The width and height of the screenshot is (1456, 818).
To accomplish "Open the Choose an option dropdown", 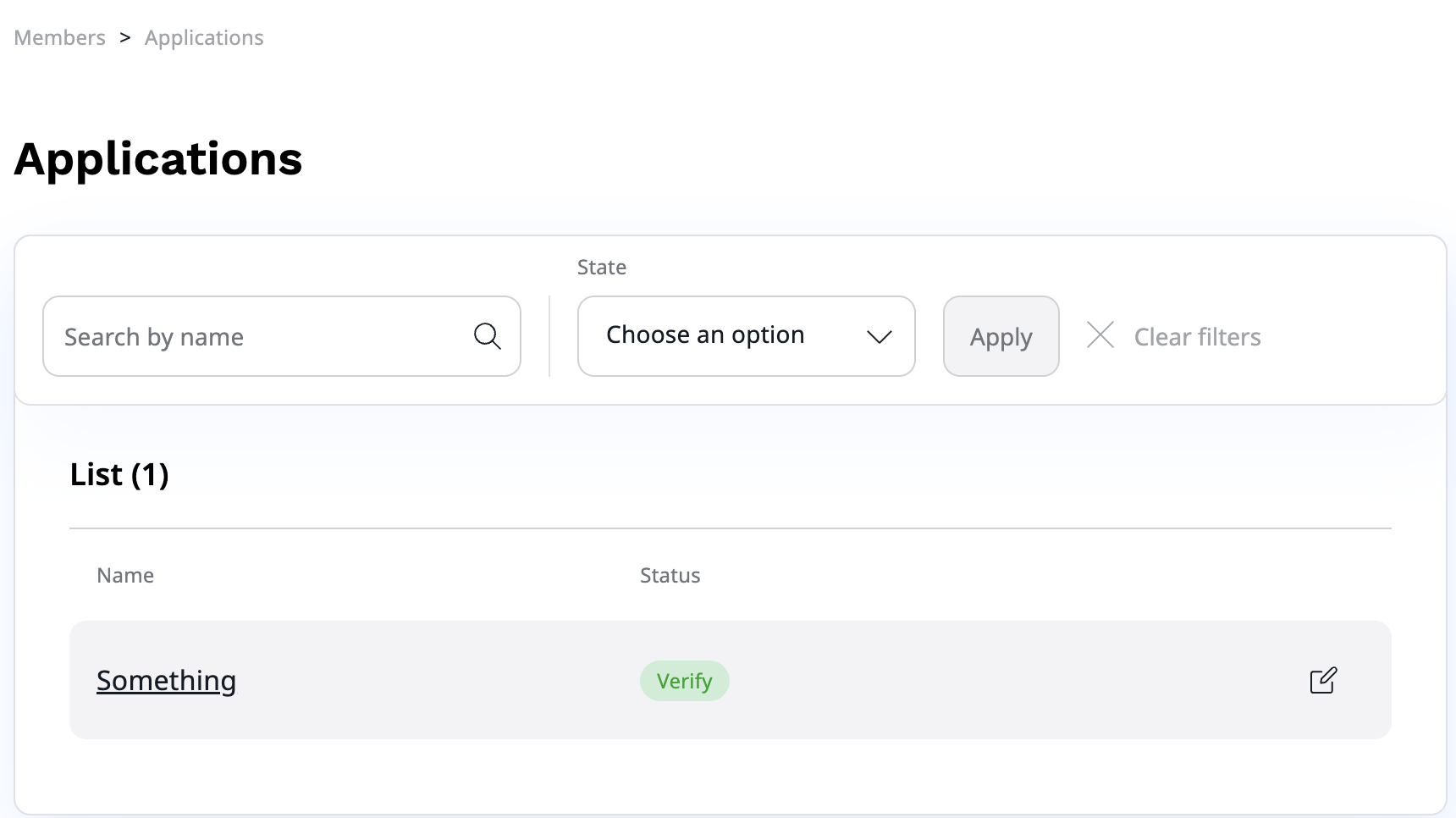I will pyautogui.click(x=745, y=336).
